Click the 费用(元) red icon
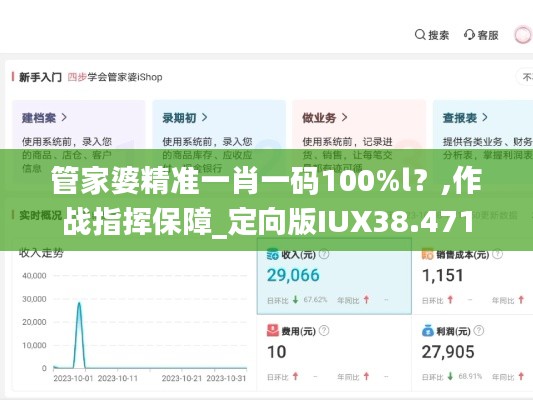 tap(273, 331)
